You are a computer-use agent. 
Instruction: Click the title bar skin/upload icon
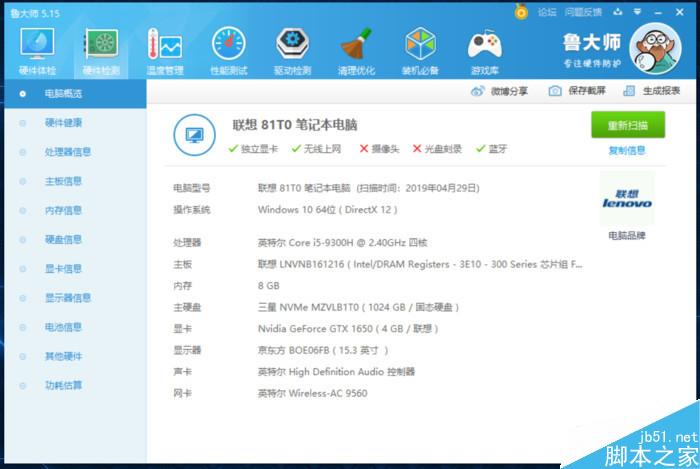click(618, 12)
